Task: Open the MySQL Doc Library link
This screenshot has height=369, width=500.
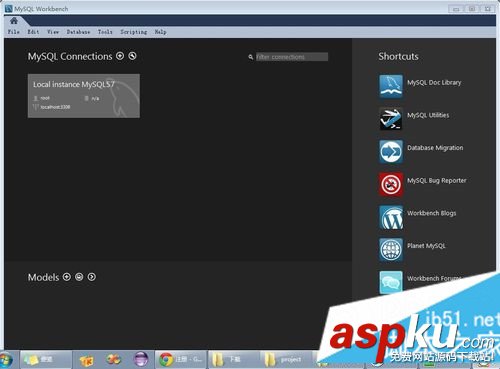Action: coord(434,83)
